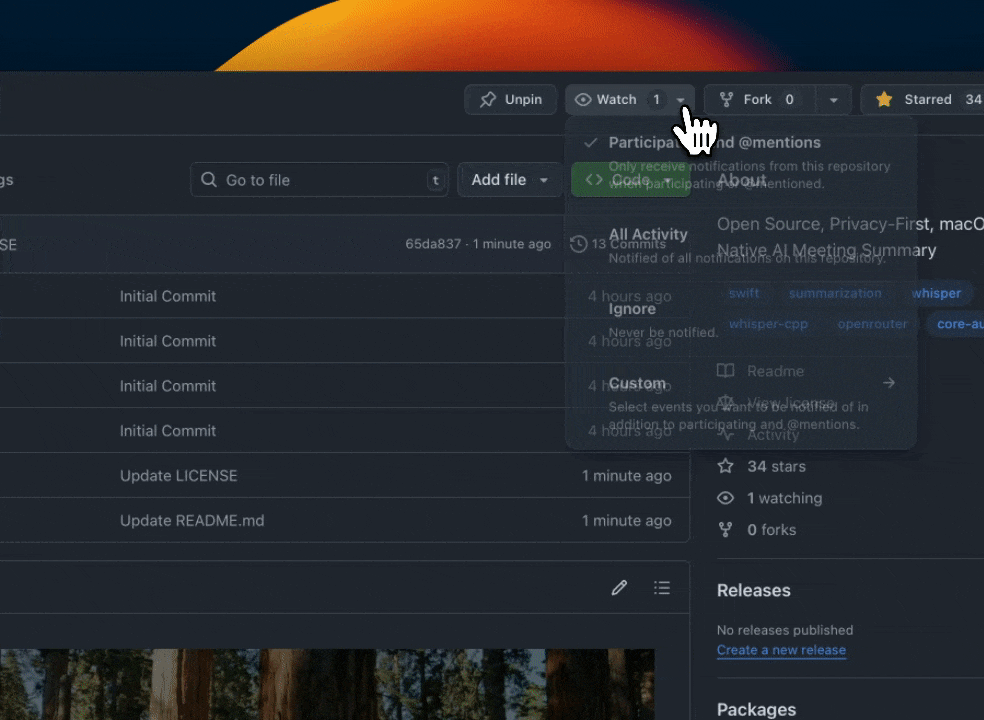Open Custom notification settings
Image resolution: width=984 pixels, height=720 pixels.
637,384
